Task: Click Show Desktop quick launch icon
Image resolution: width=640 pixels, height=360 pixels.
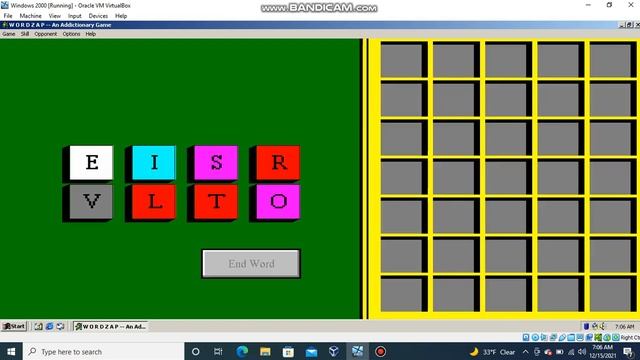Action: pyautogui.click(x=38, y=326)
